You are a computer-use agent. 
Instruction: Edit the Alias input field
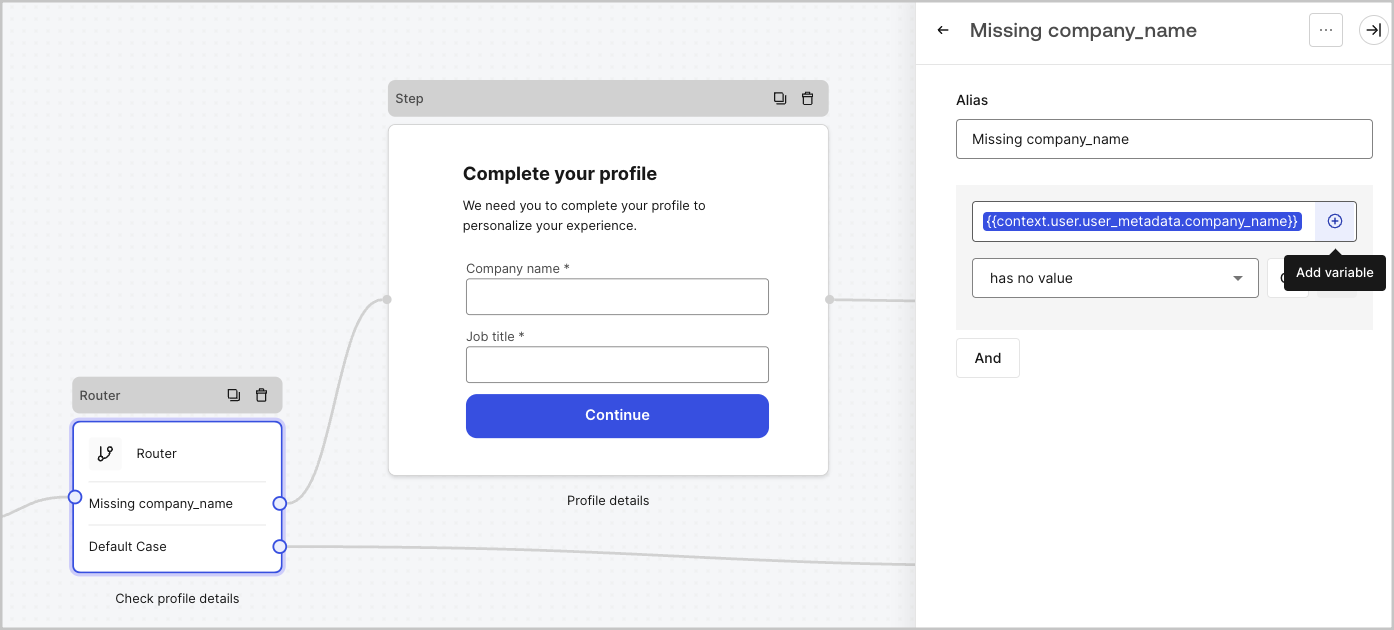click(1164, 139)
